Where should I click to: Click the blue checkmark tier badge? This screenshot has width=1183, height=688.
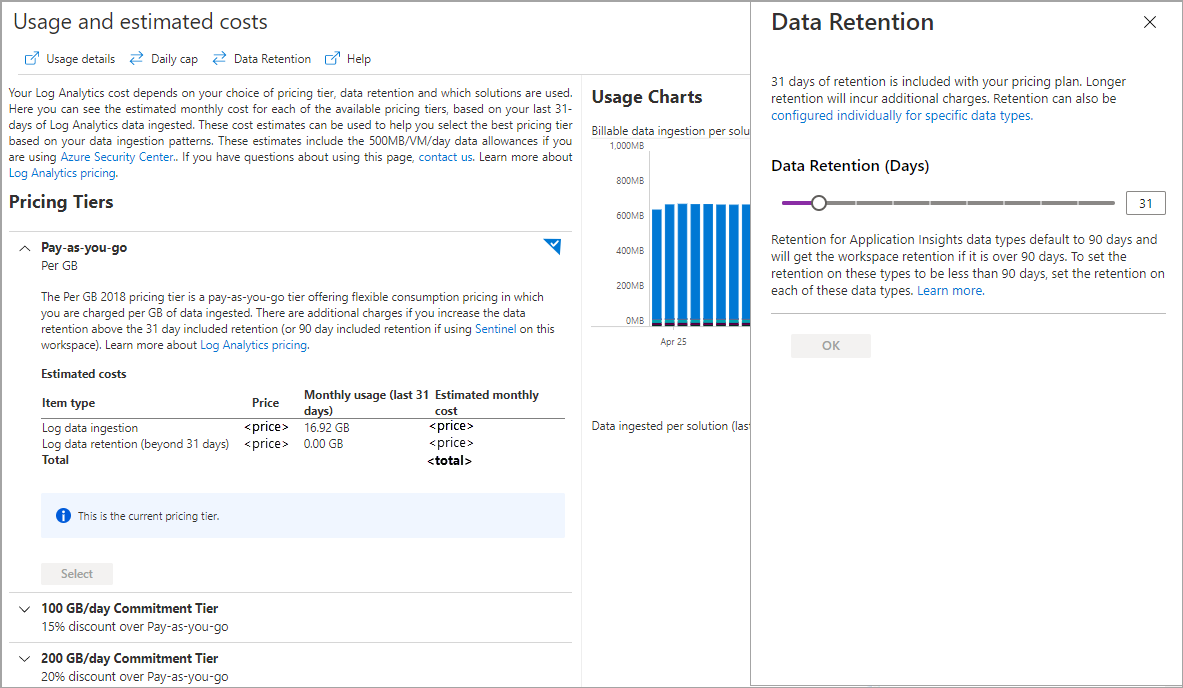(552, 246)
